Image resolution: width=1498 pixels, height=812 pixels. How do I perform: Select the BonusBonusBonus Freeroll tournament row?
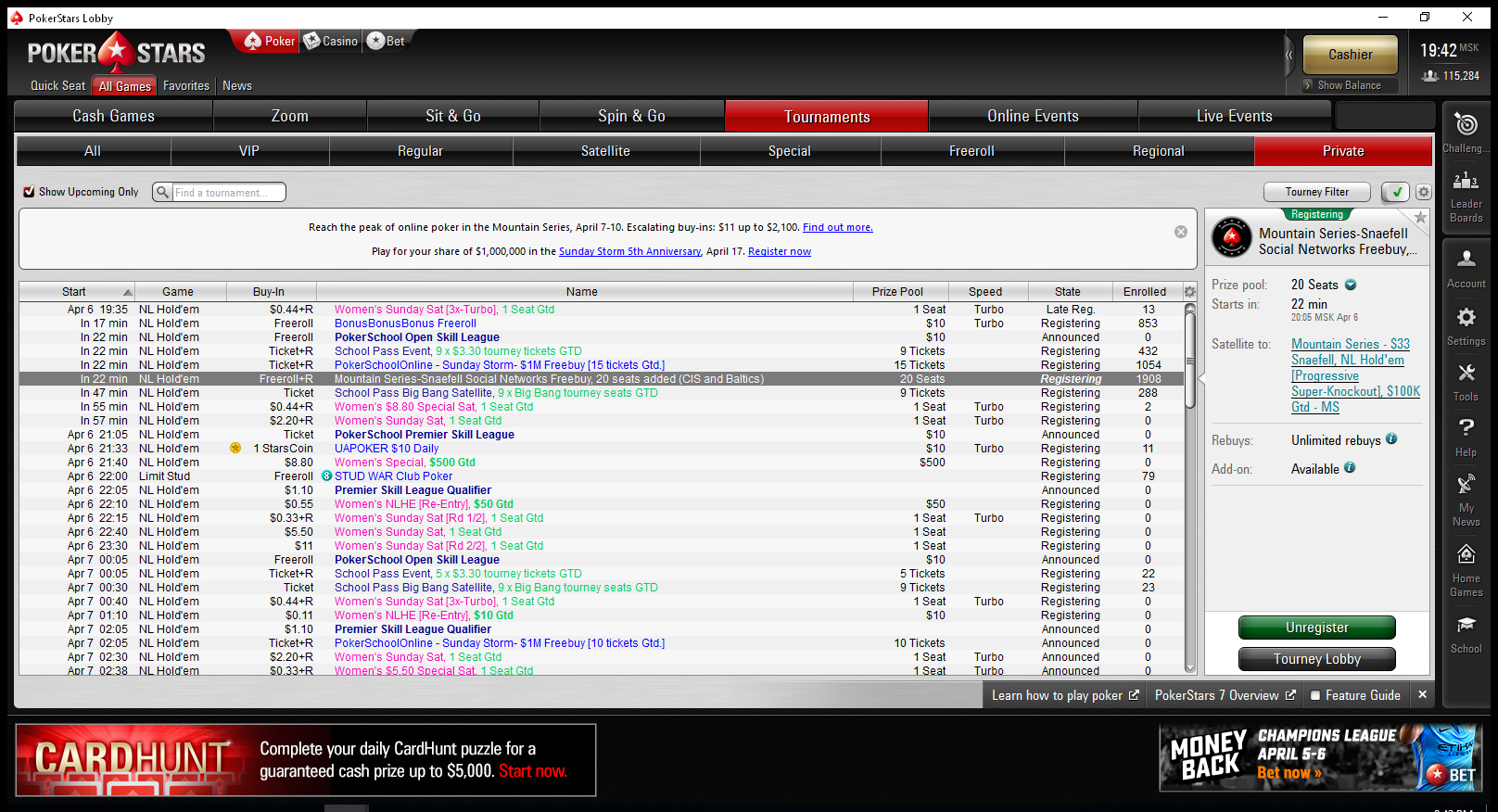602,324
